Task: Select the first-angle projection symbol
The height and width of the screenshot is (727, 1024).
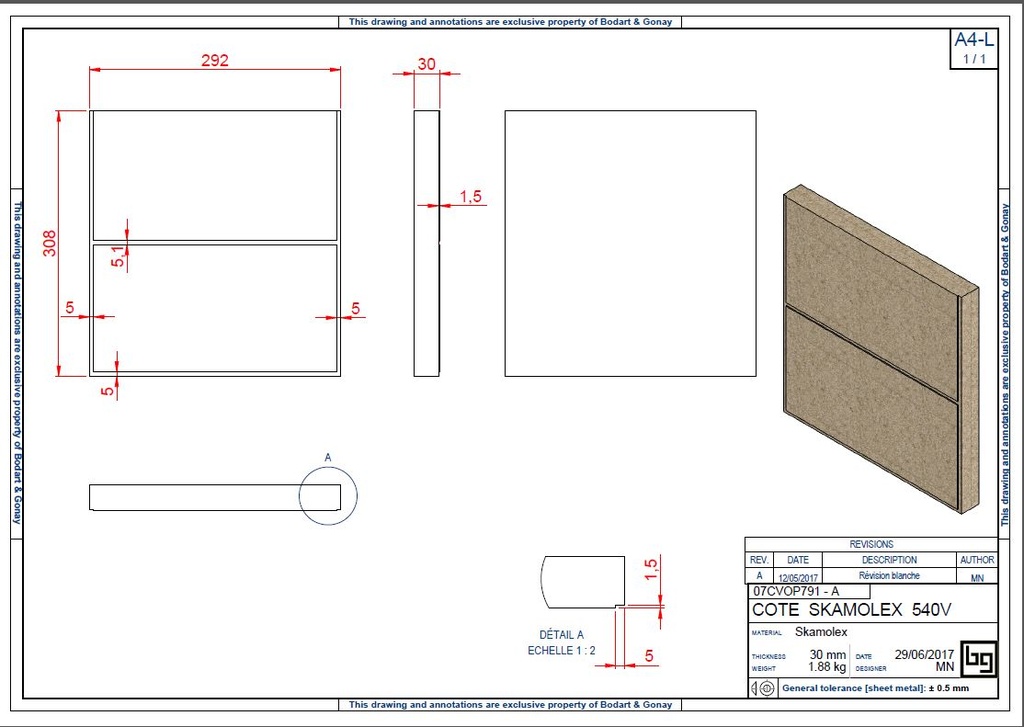Action: [x=761, y=688]
